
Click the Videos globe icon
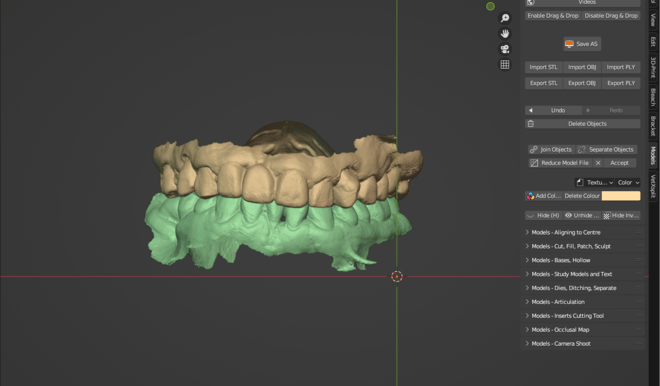[x=531, y=3]
